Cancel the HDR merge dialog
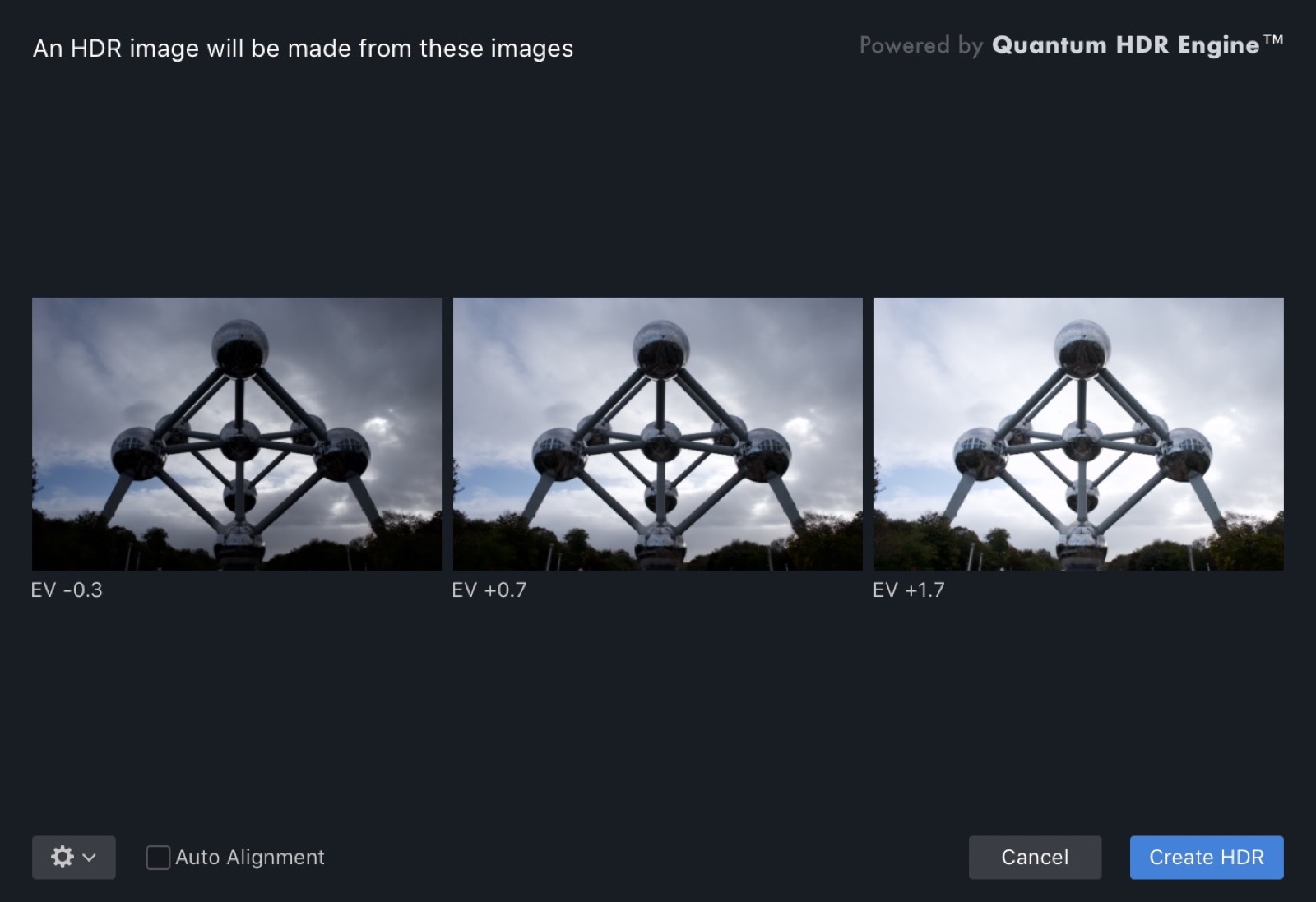 [1035, 858]
